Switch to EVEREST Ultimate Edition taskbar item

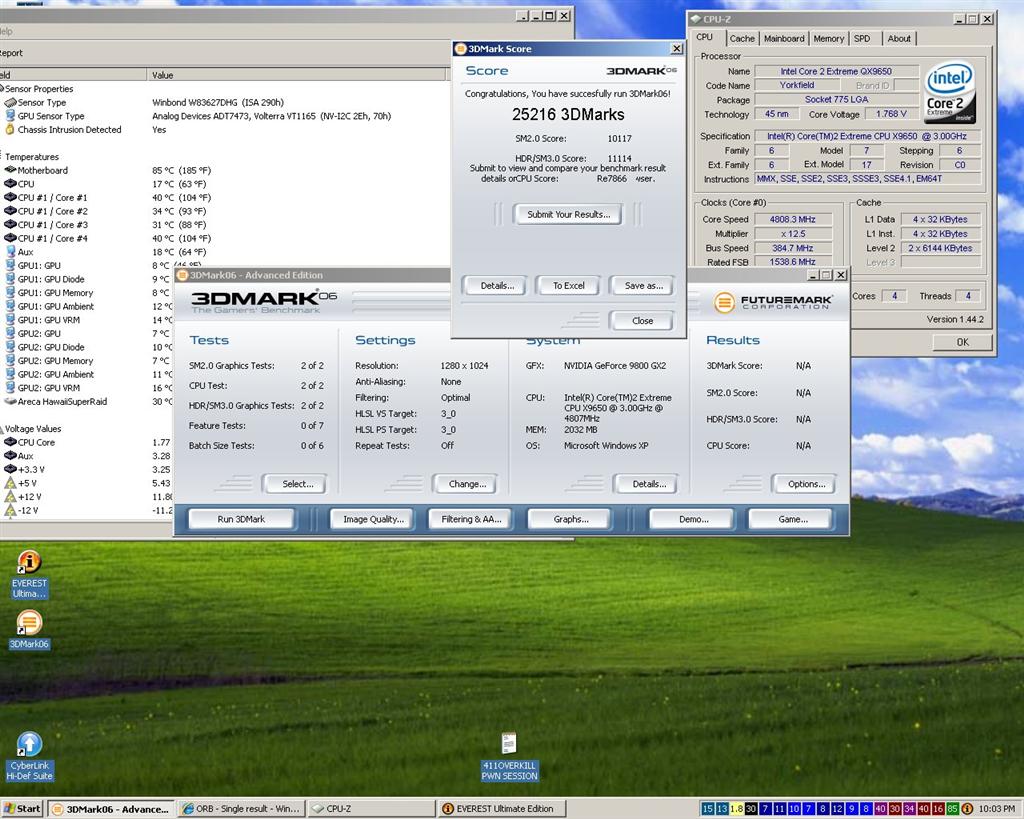coord(502,809)
